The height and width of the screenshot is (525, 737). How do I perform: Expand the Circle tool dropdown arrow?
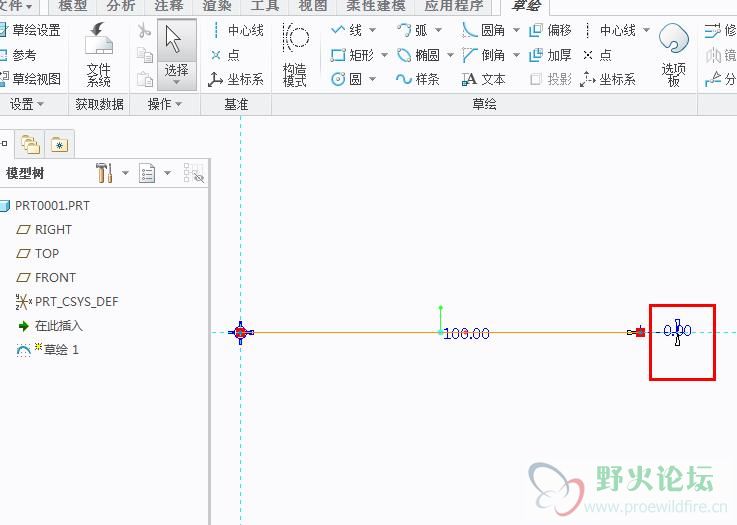click(x=372, y=79)
